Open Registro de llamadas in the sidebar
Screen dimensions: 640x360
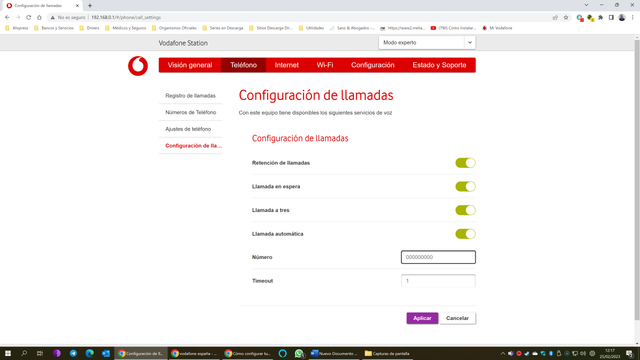point(190,96)
